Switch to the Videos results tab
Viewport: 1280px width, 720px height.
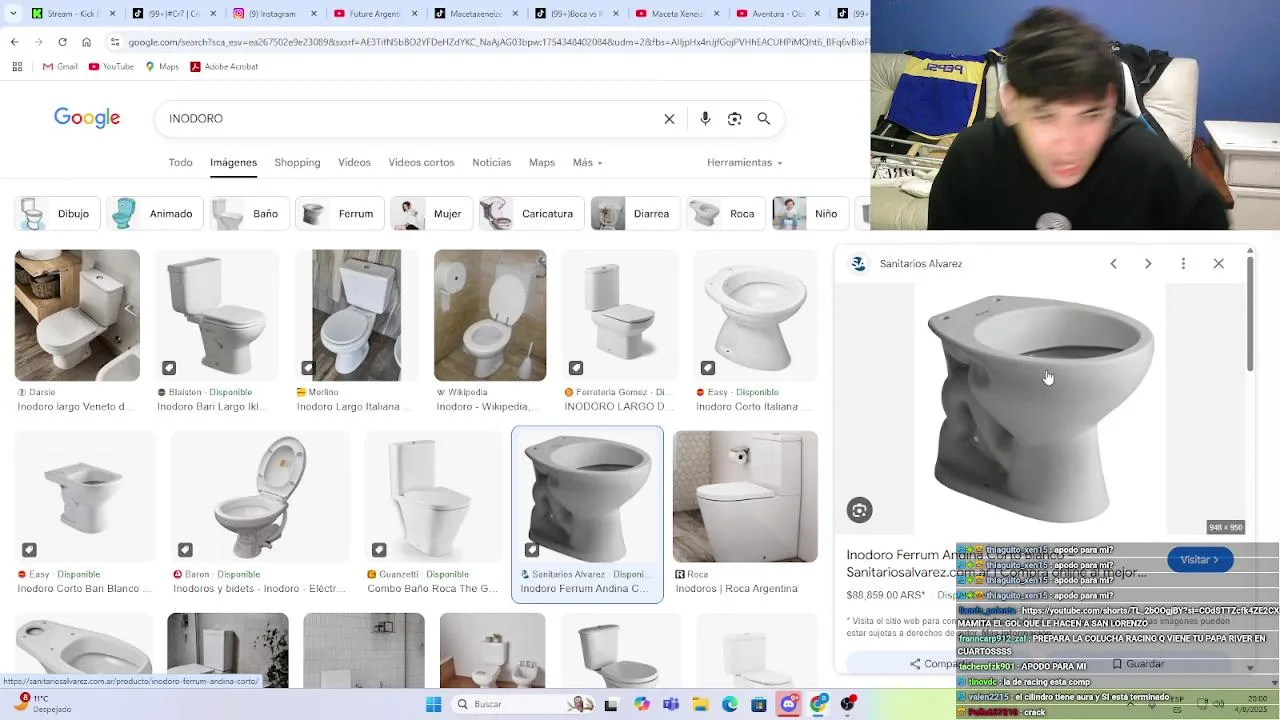pyautogui.click(x=354, y=163)
